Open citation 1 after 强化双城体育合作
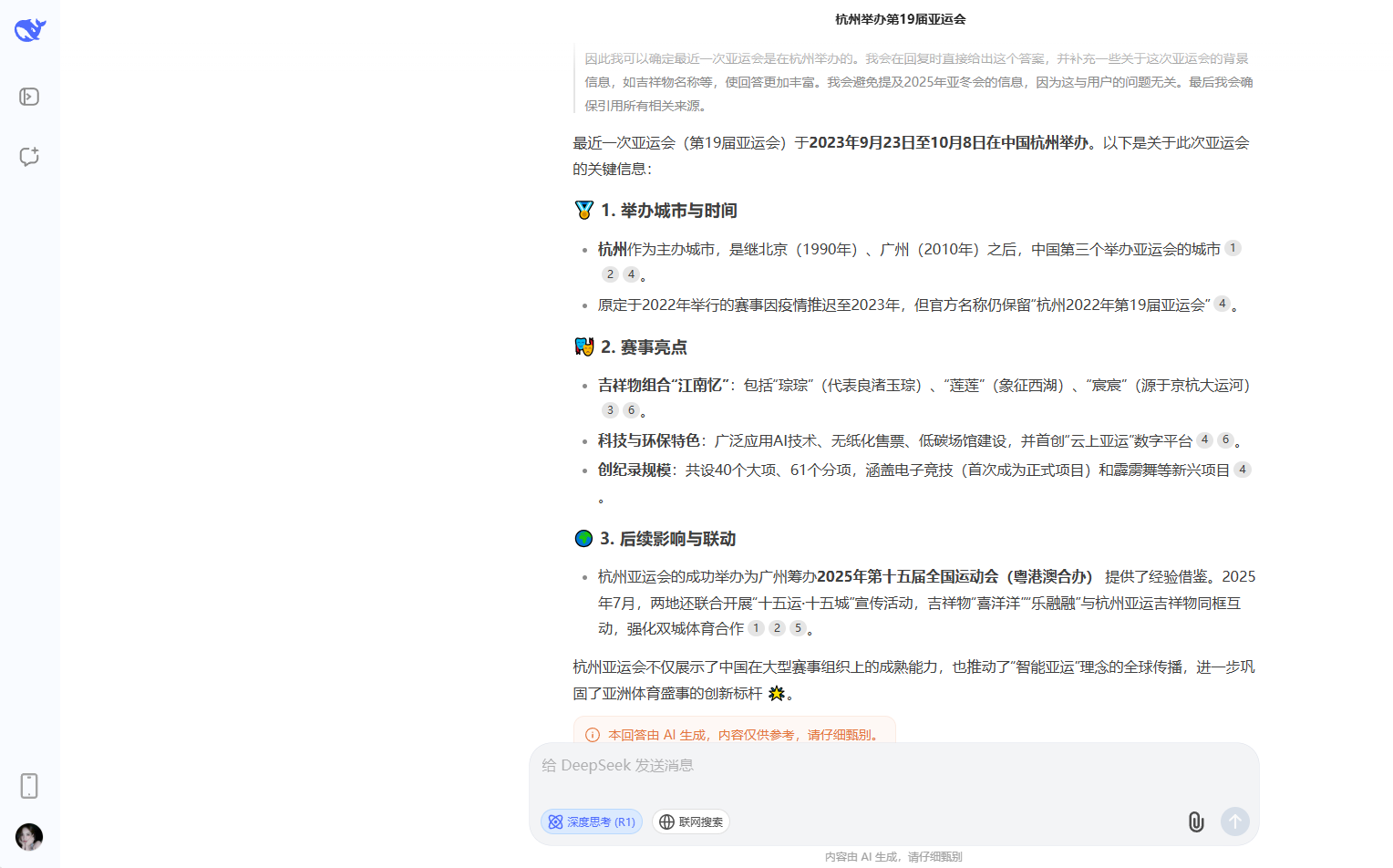This screenshot has width=1393, height=868. 756,628
